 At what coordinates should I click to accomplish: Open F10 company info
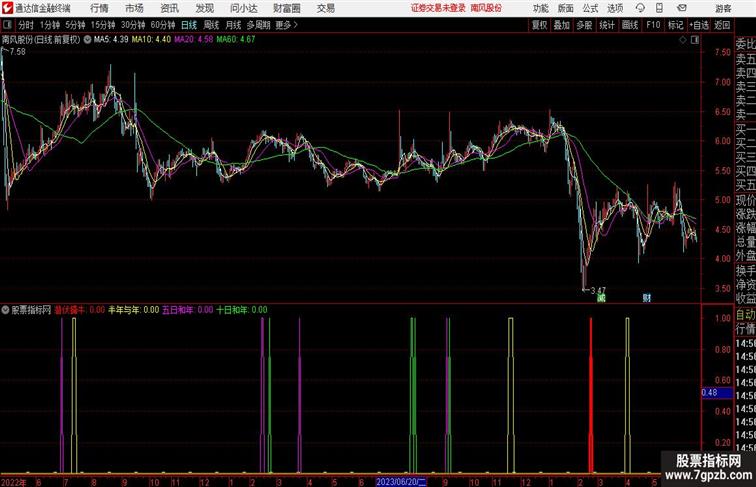(653, 25)
